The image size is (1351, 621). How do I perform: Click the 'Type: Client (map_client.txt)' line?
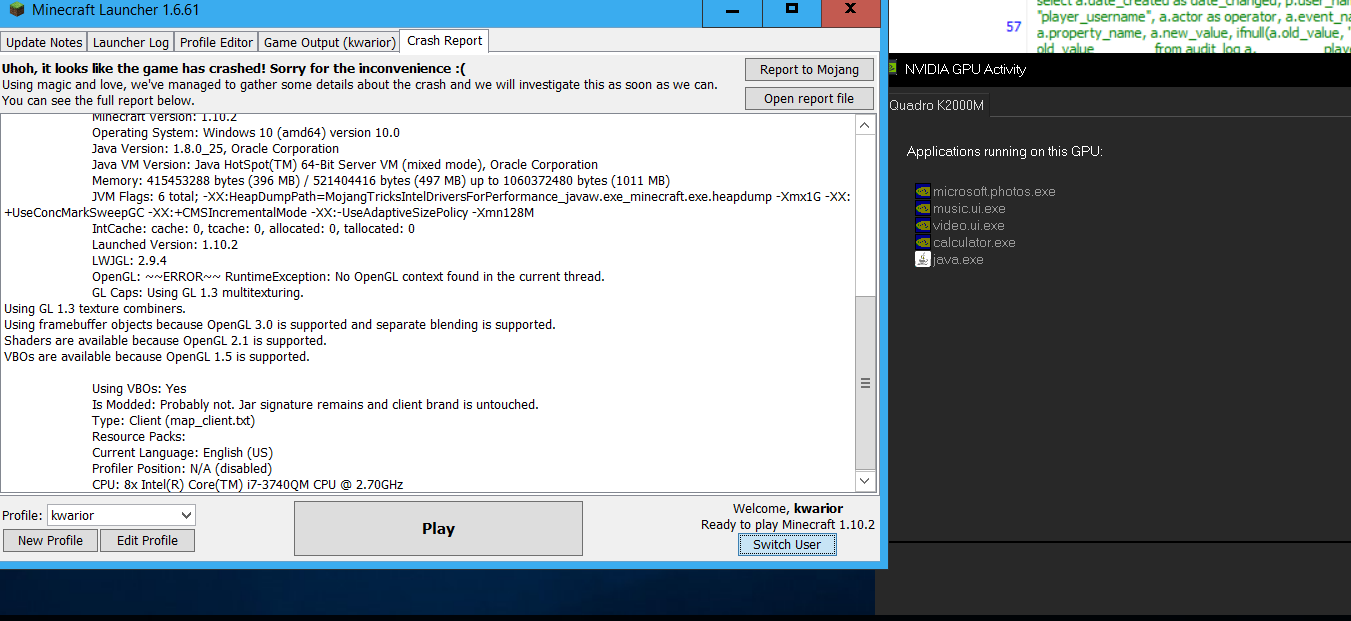(173, 421)
